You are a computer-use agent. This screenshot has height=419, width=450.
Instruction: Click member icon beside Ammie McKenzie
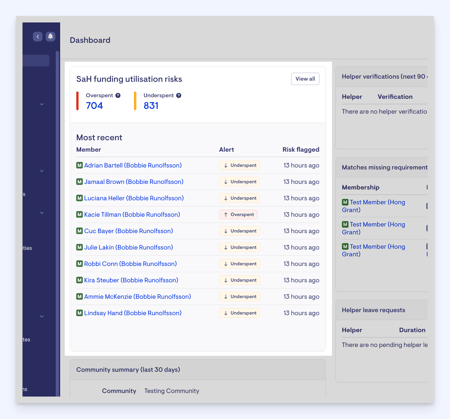pos(79,296)
